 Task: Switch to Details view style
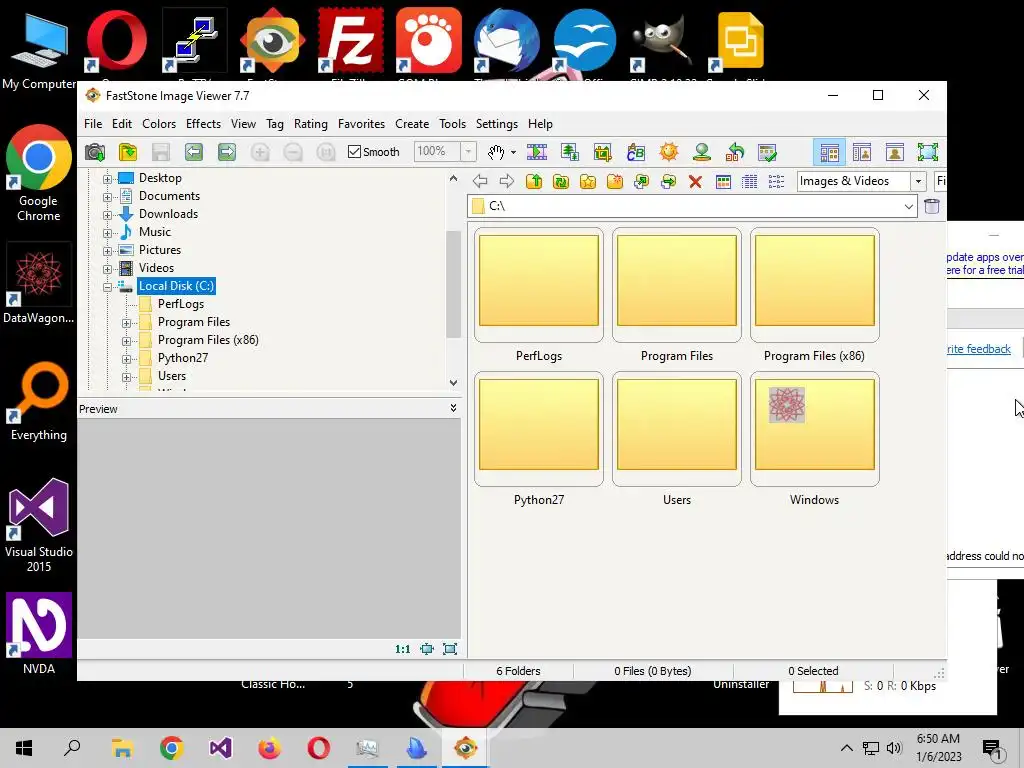(750, 182)
